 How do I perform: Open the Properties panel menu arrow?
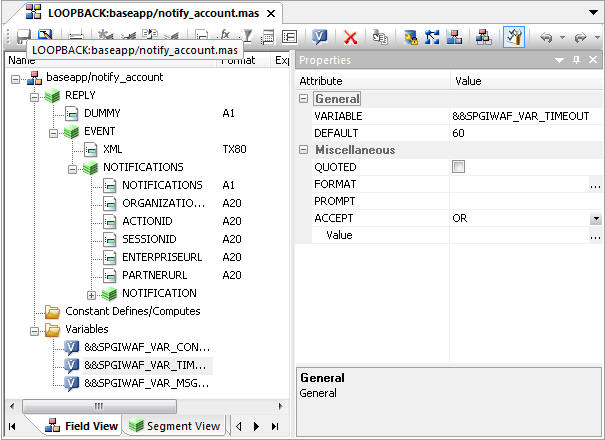pos(559,60)
